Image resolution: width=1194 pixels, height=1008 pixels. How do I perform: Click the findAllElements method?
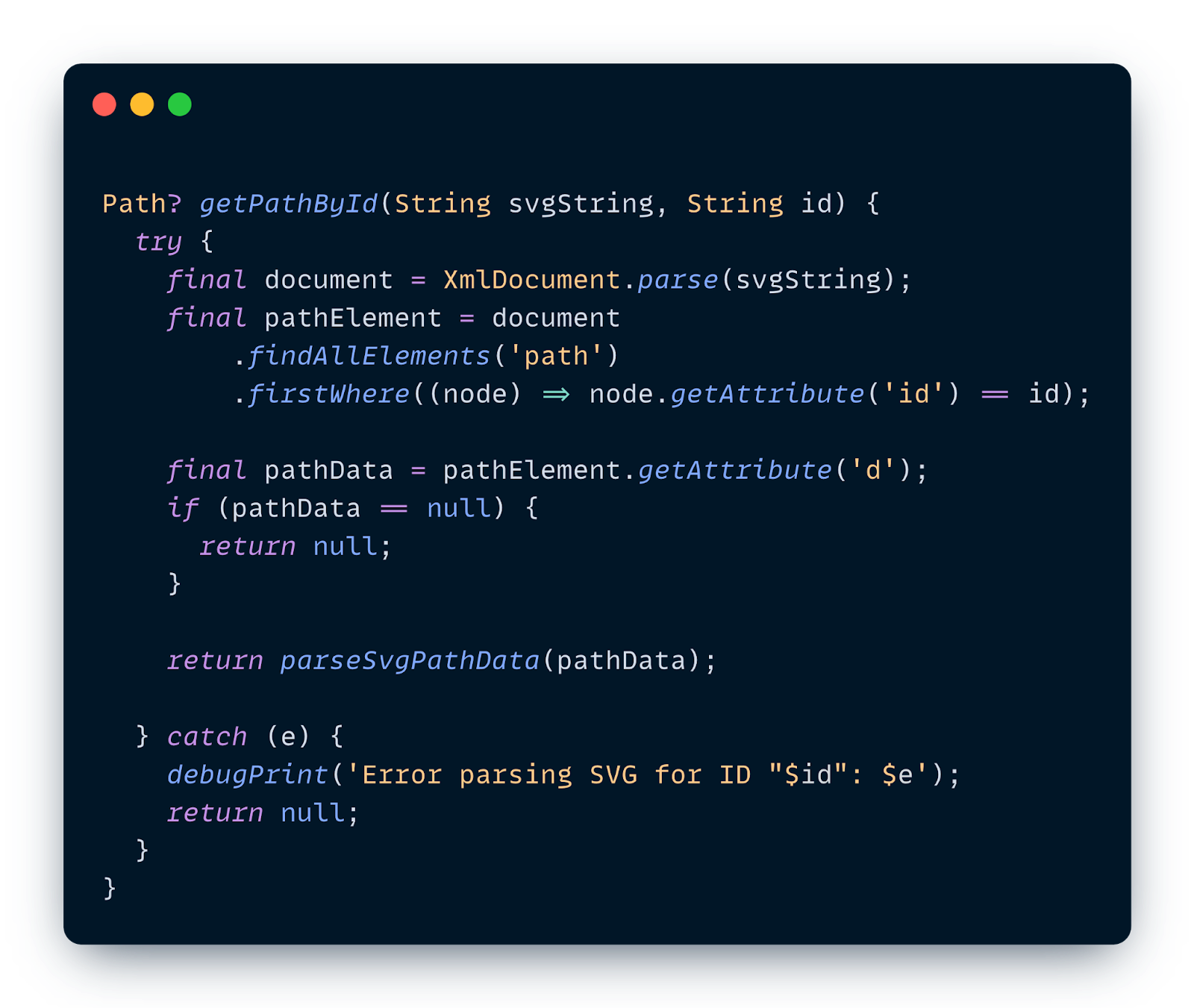[369, 356]
